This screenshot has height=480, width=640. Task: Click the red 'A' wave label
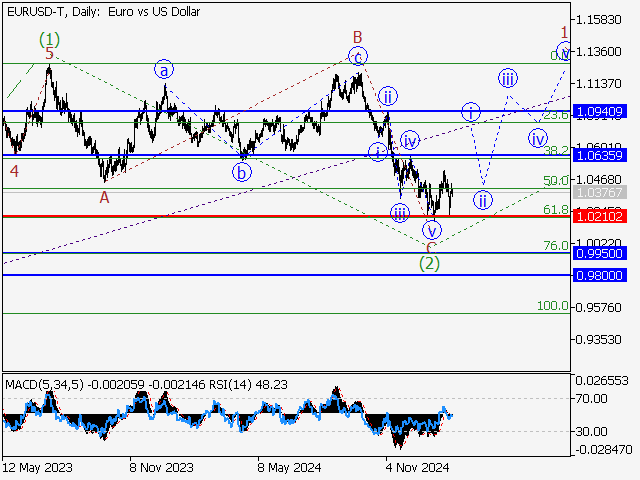click(104, 198)
